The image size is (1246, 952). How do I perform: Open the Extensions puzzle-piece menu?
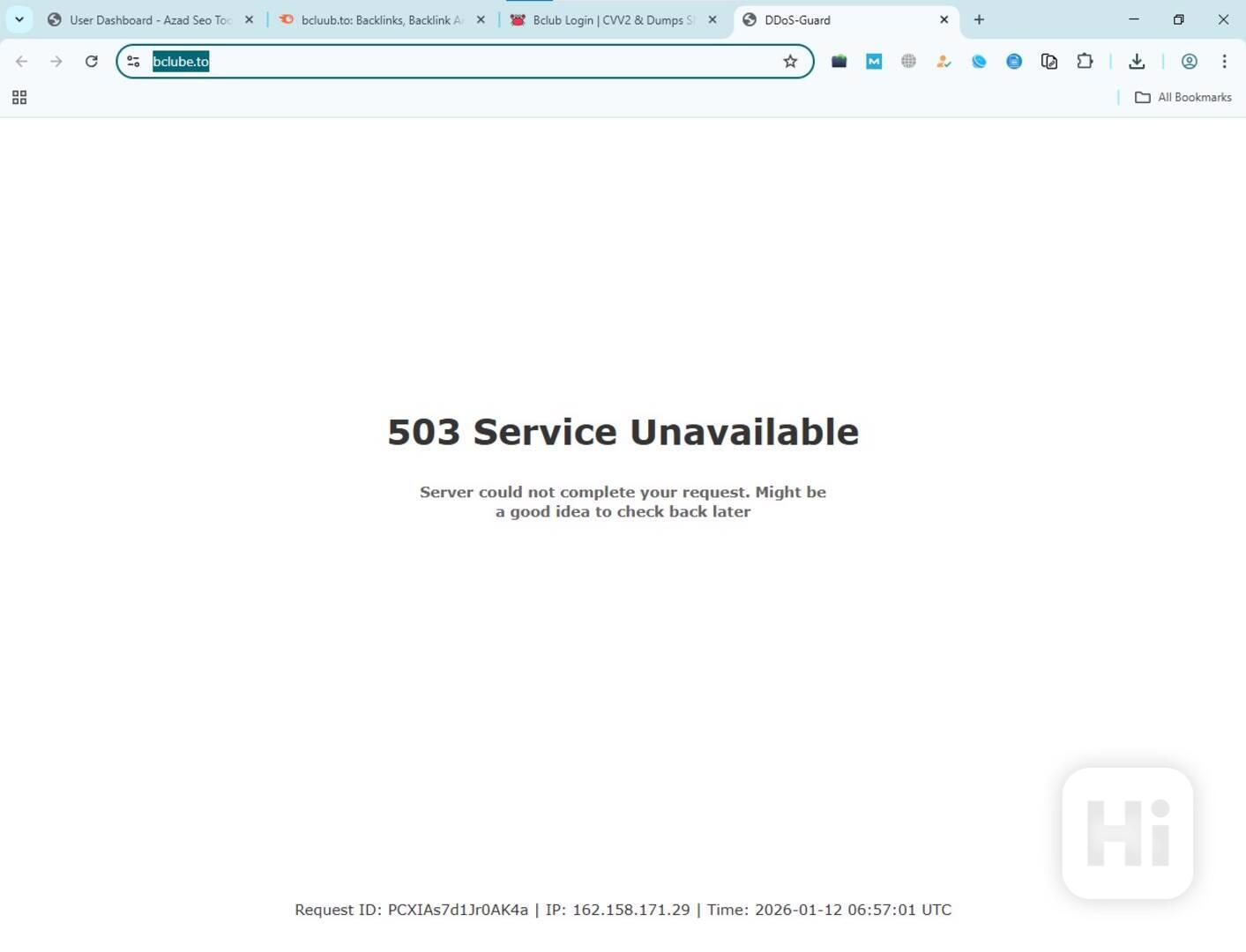click(x=1085, y=61)
